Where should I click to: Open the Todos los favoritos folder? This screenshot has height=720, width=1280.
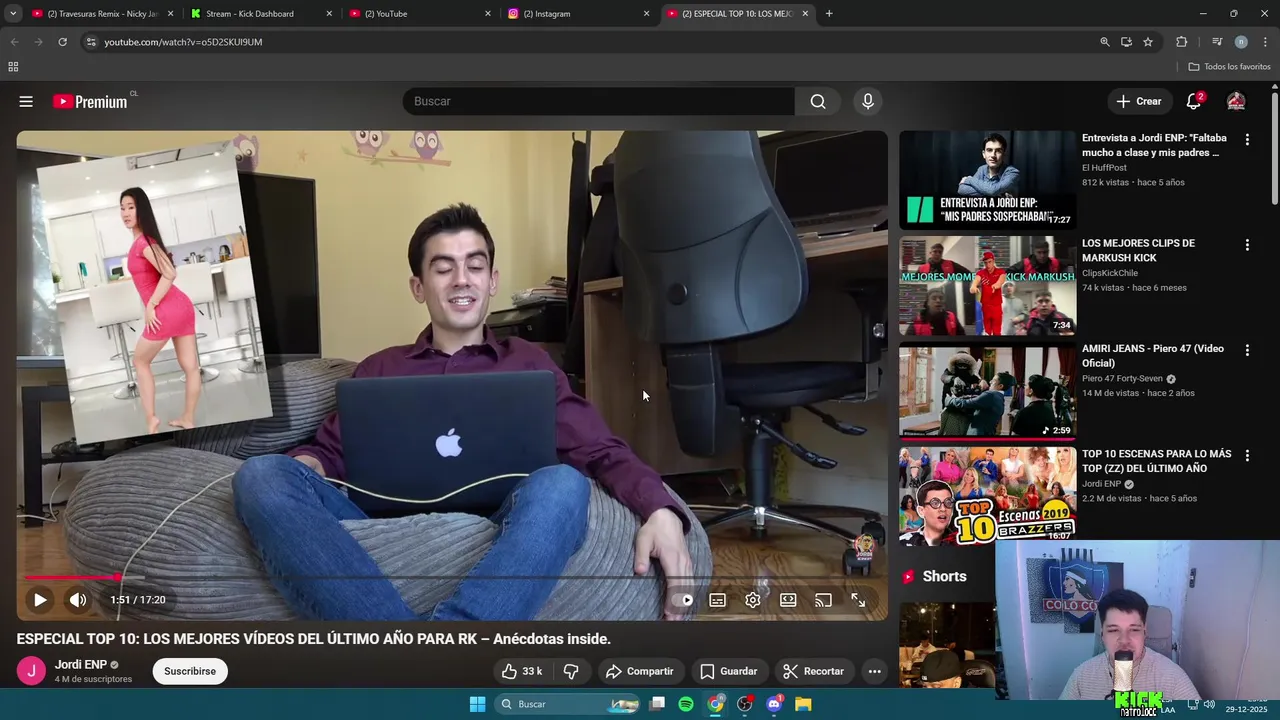(1230, 67)
